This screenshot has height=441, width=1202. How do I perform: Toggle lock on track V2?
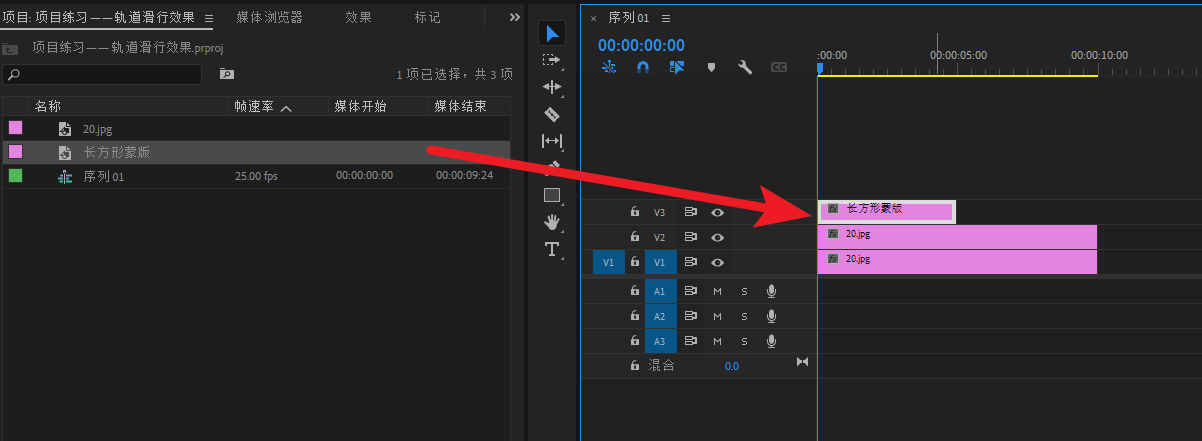click(634, 237)
